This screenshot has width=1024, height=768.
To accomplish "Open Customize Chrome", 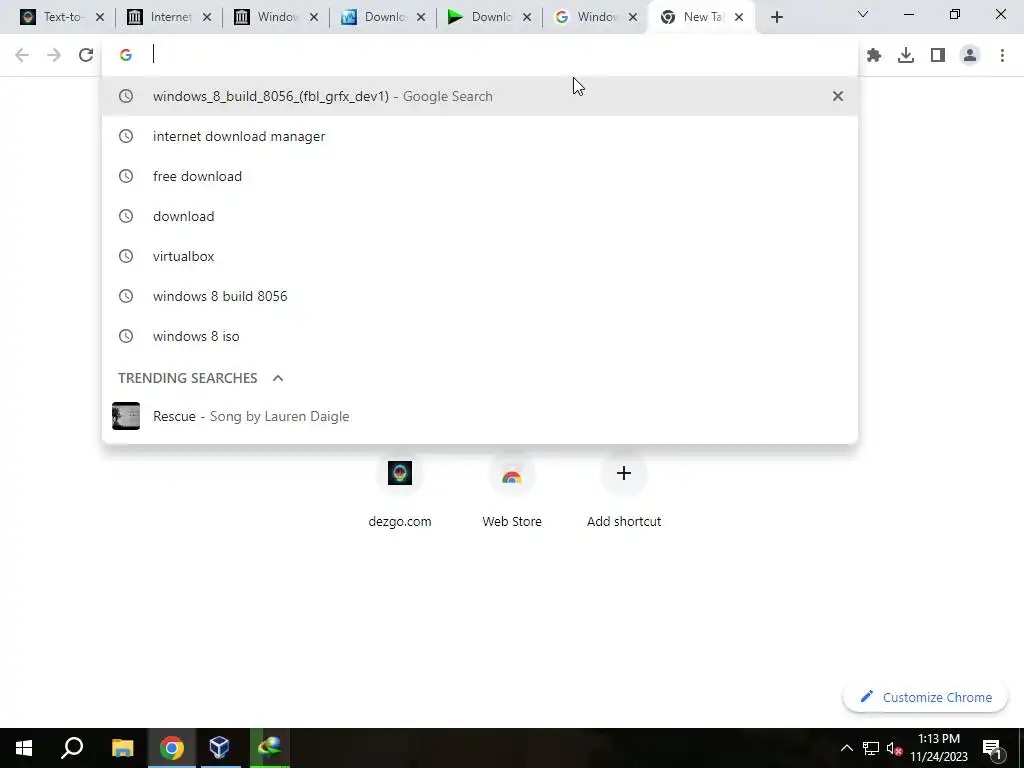I will [925, 697].
